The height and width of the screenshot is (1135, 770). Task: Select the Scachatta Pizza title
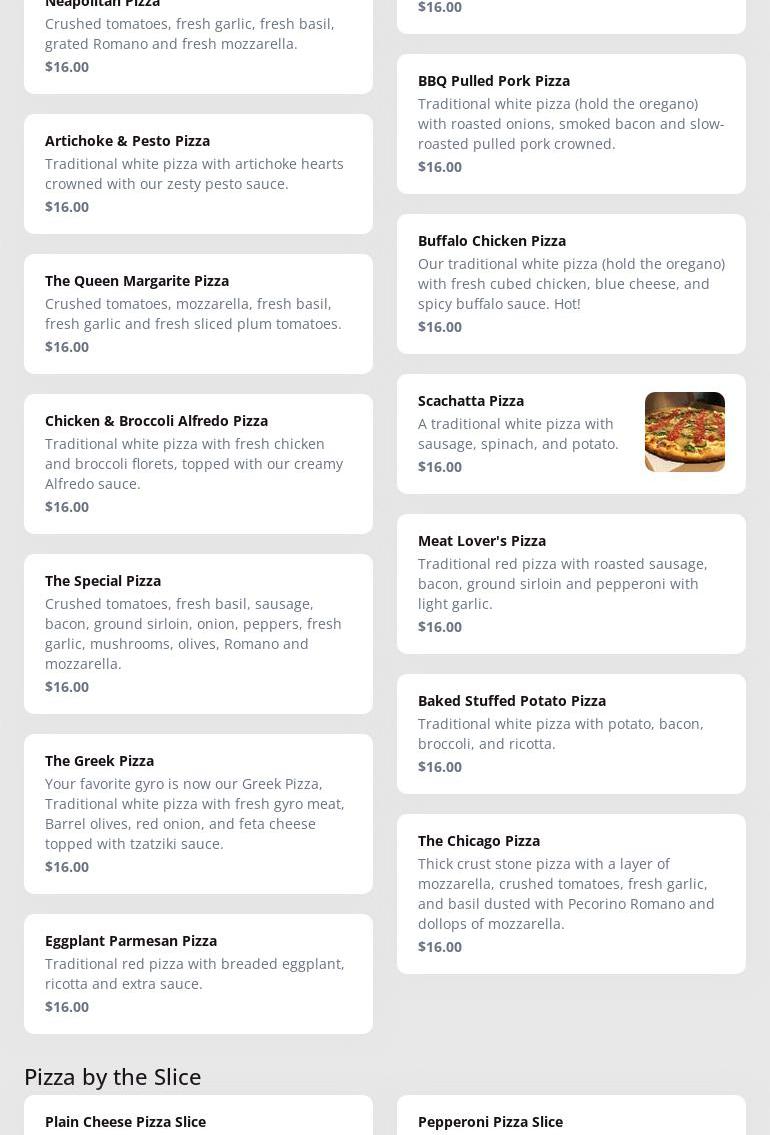471,401
